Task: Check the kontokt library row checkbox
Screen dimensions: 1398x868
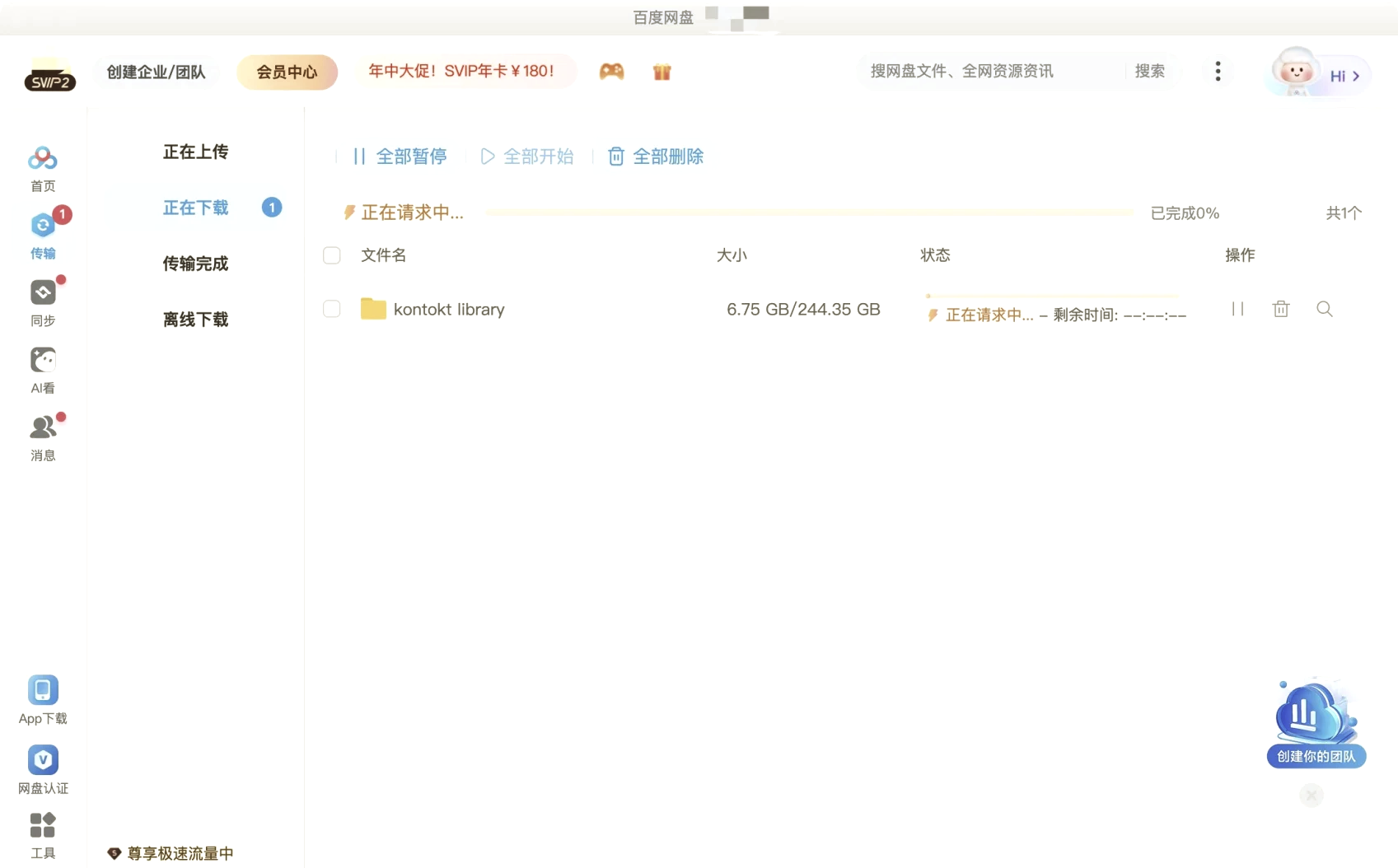Action: [332, 309]
